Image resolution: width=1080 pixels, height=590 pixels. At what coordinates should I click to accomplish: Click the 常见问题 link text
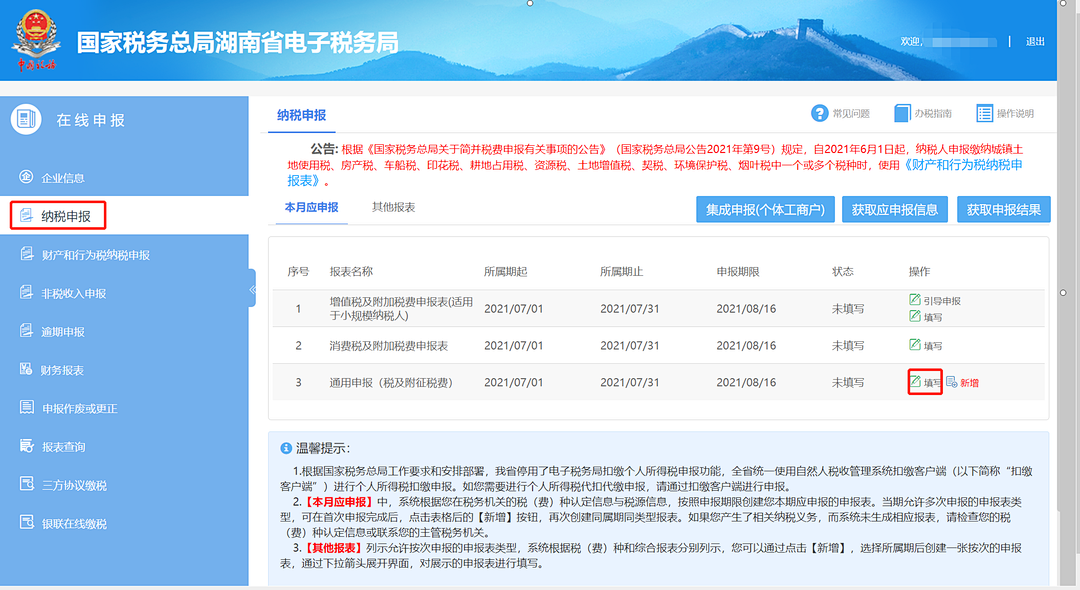point(851,114)
